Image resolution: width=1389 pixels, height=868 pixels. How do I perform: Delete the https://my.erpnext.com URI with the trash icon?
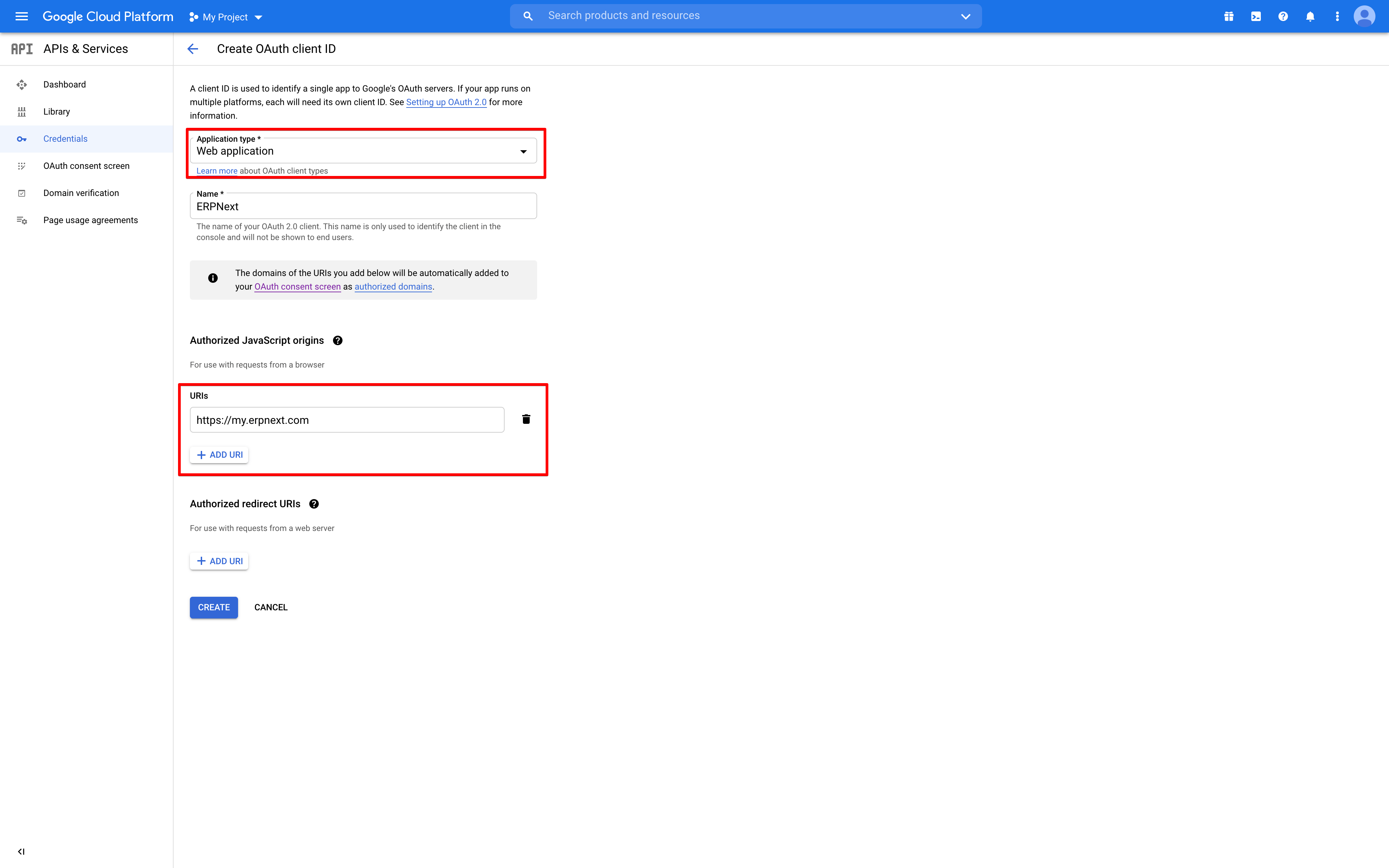pos(526,419)
